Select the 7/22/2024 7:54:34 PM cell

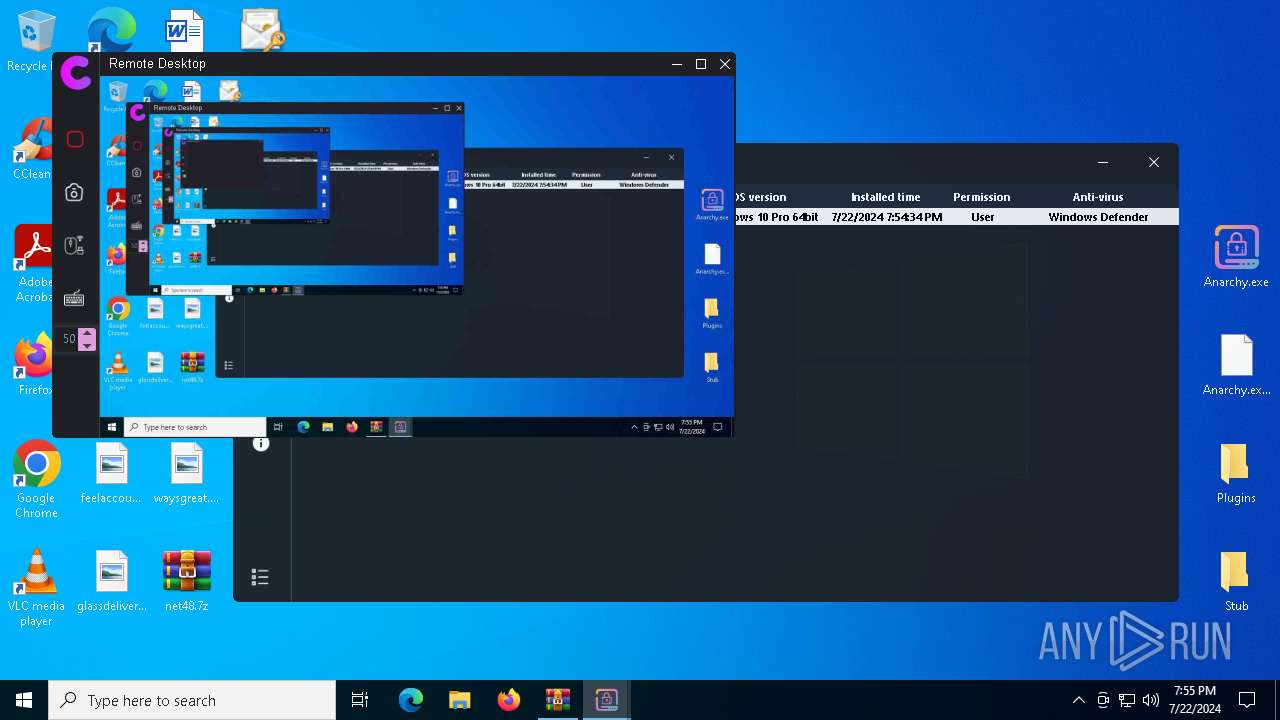point(886,217)
